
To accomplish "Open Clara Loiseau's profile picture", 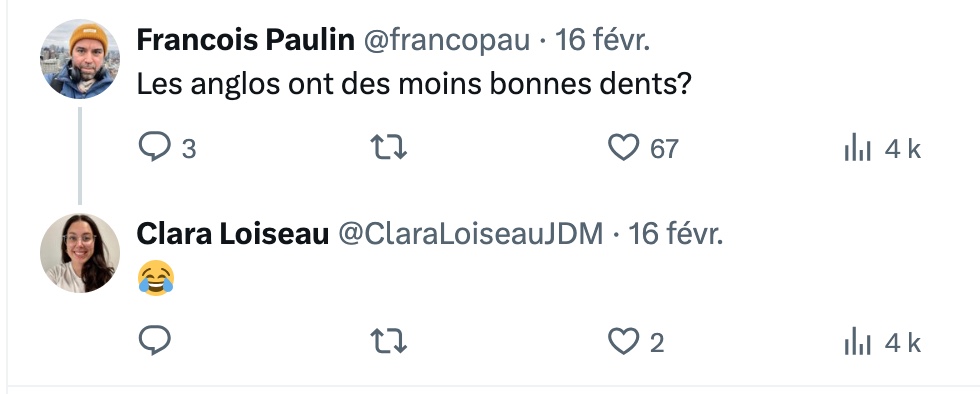I will click(79, 253).
